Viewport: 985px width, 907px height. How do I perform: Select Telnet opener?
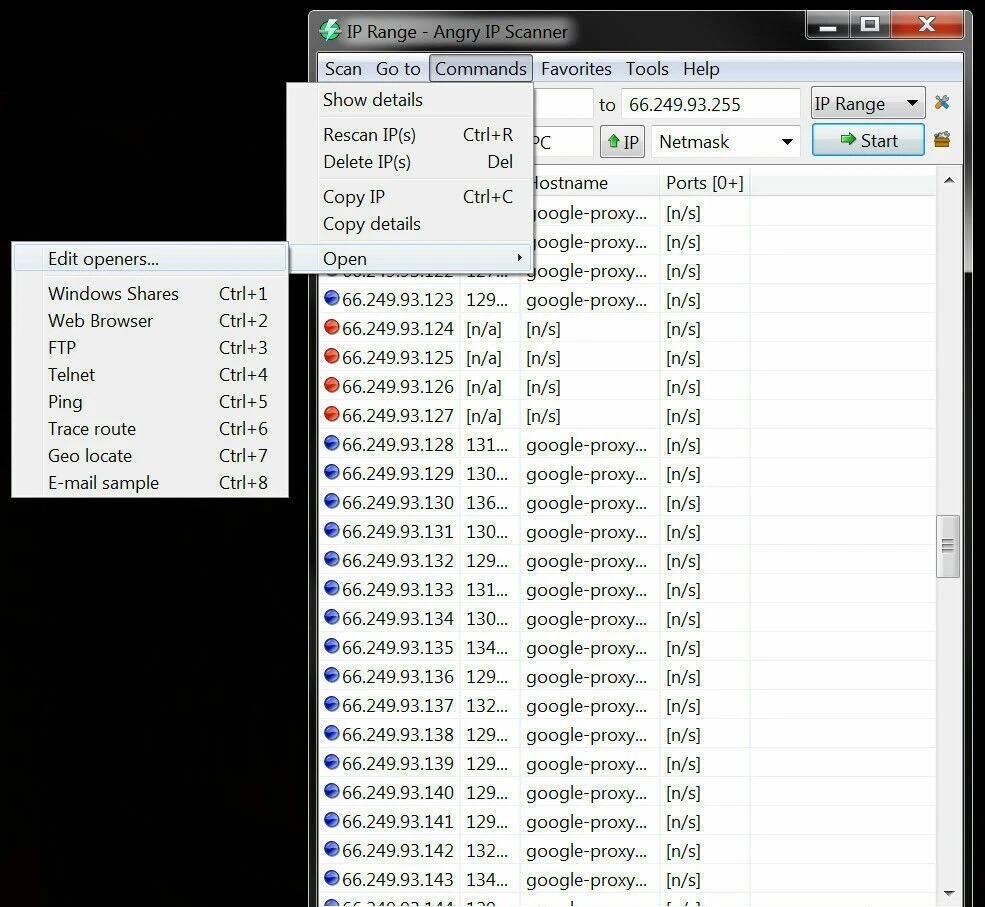point(150,374)
